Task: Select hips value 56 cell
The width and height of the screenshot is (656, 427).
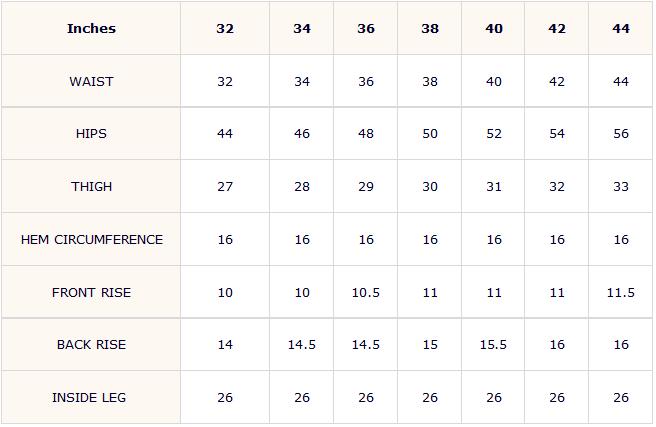Action: (x=620, y=134)
